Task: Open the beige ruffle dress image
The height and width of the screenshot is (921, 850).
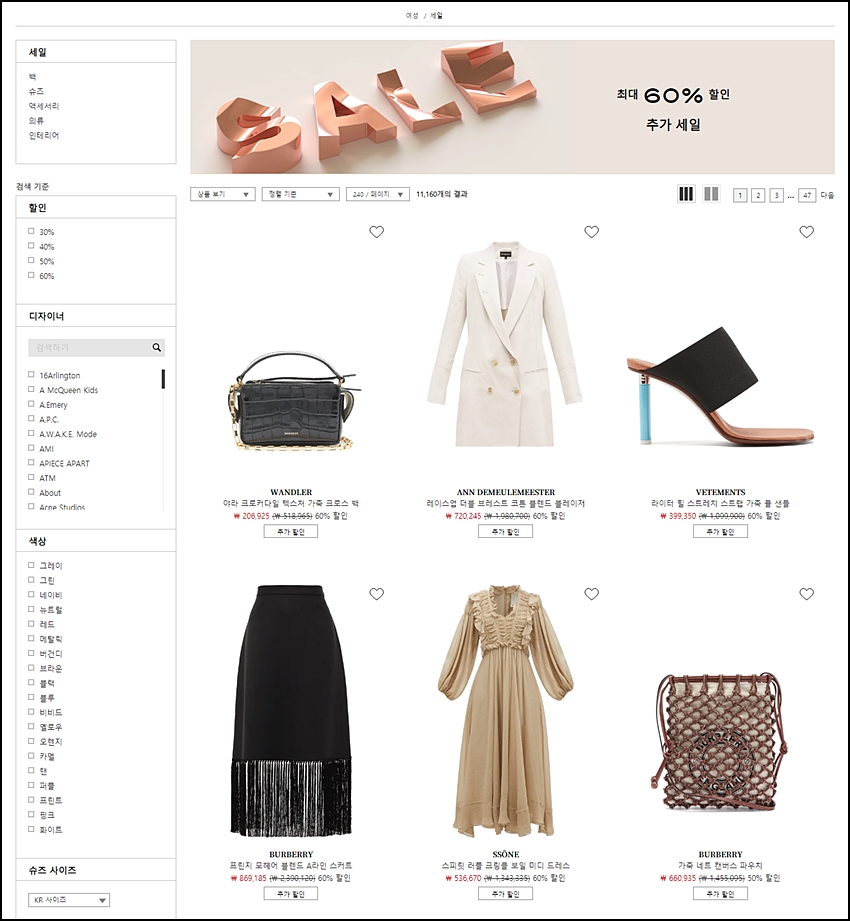Action: (506, 710)
